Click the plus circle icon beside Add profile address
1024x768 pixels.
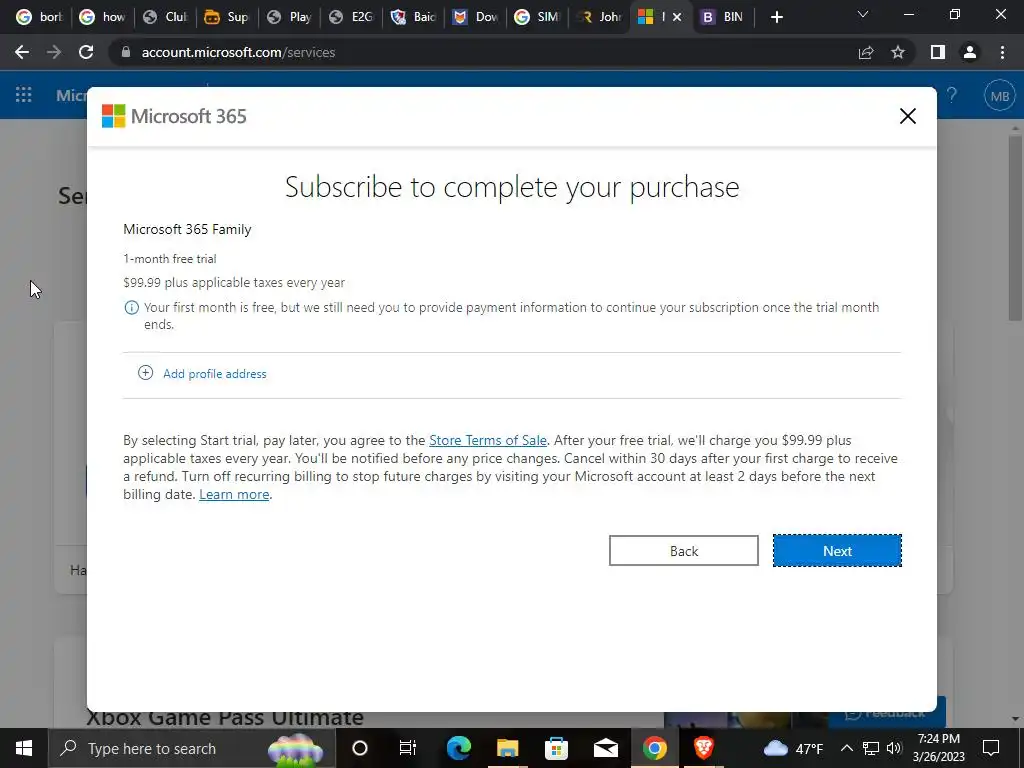tap(145, 373)
